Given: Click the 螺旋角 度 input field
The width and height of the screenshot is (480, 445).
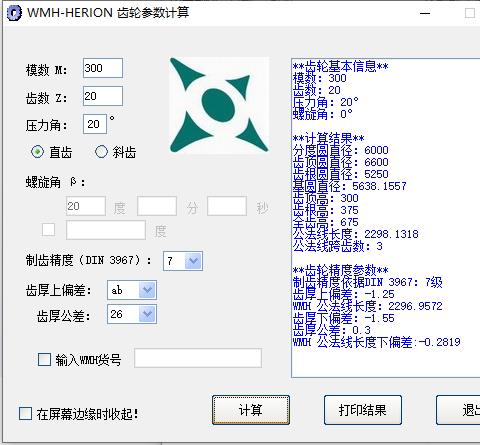Looking at the screenshot, I should click(x=86, y=206).
